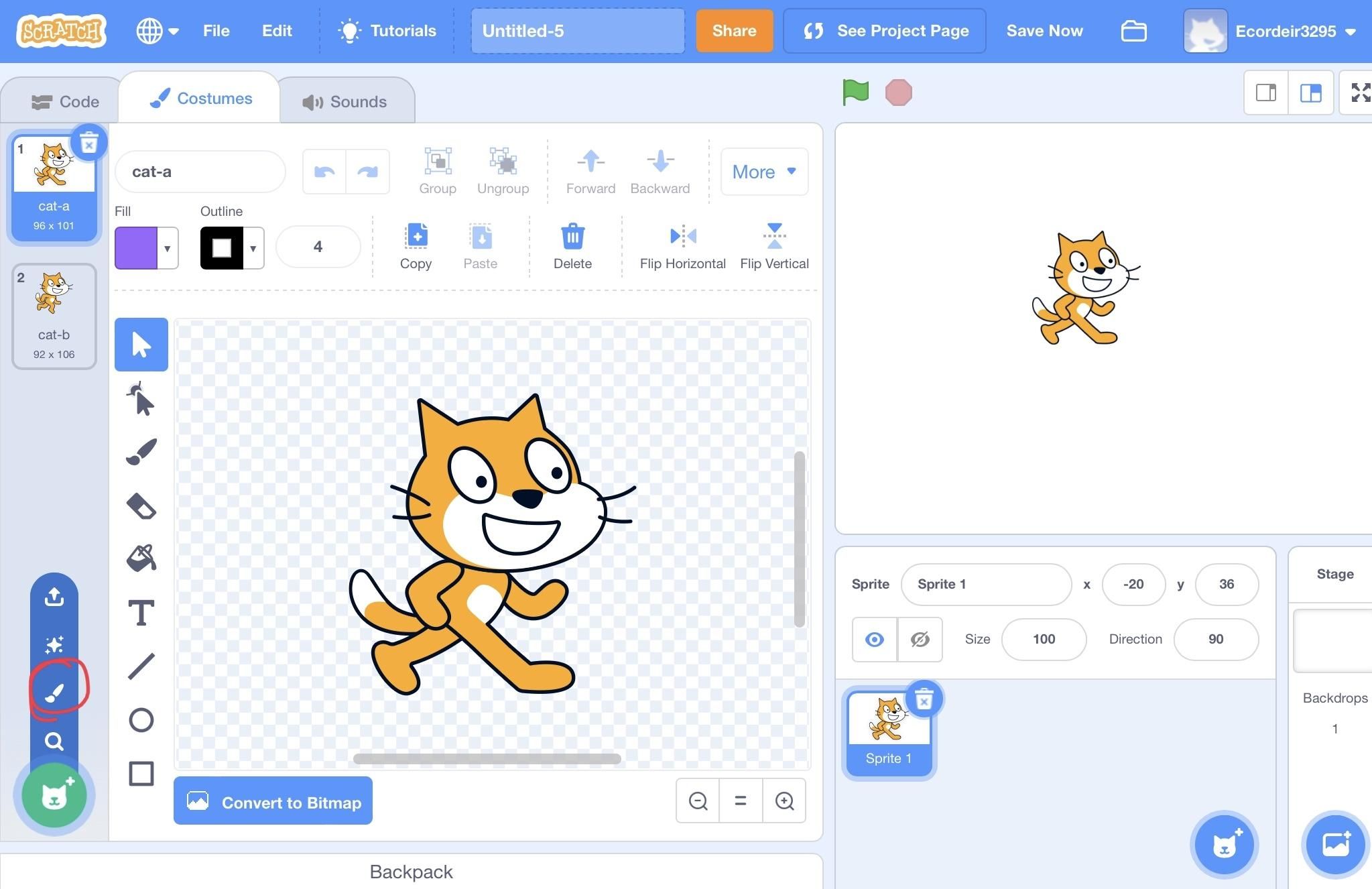Hide Sprite 1 using the crossed-eye toggle
The image size is (1372, 889).
pos(919,639)
